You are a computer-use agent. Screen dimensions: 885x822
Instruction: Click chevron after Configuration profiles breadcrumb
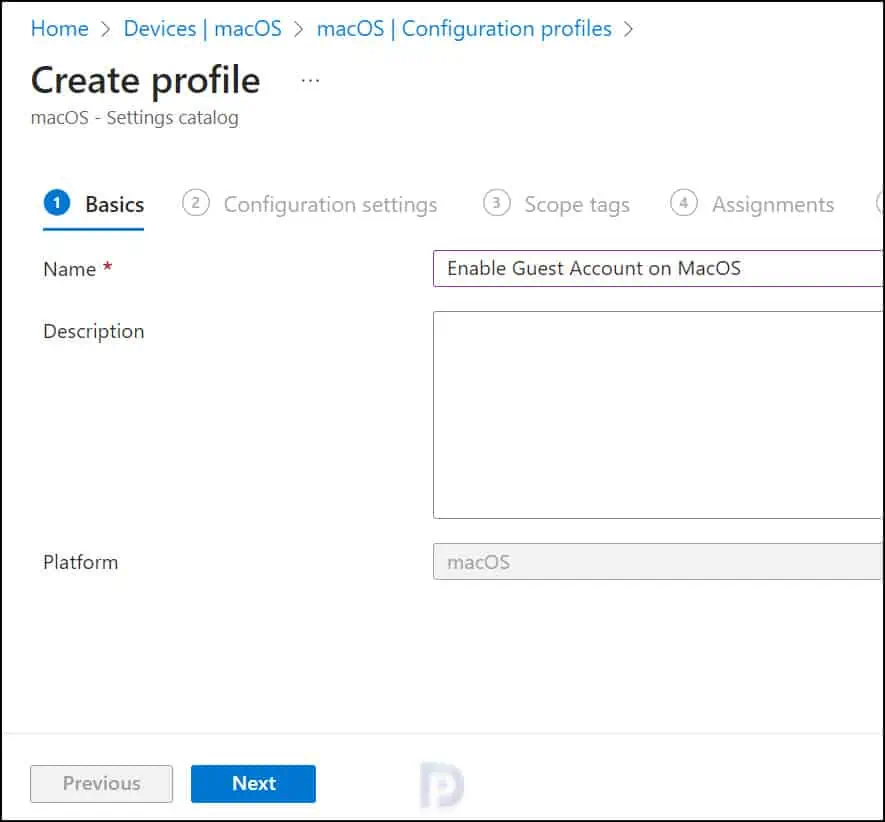pos(628,29)
